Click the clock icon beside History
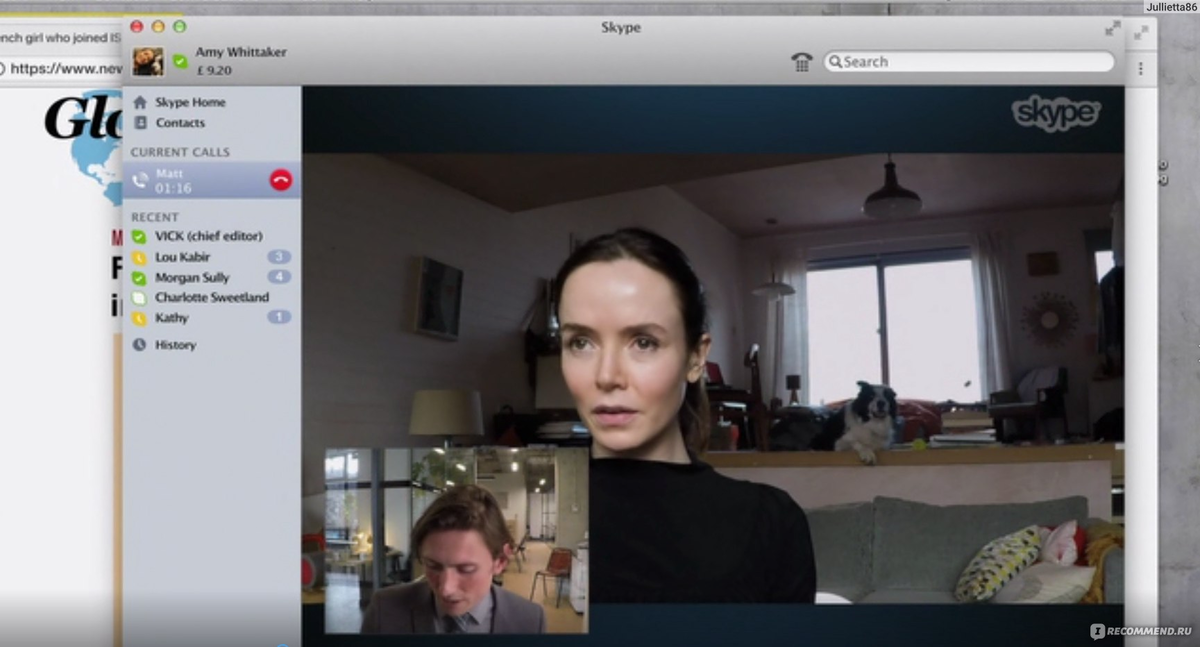 (139, 344)
